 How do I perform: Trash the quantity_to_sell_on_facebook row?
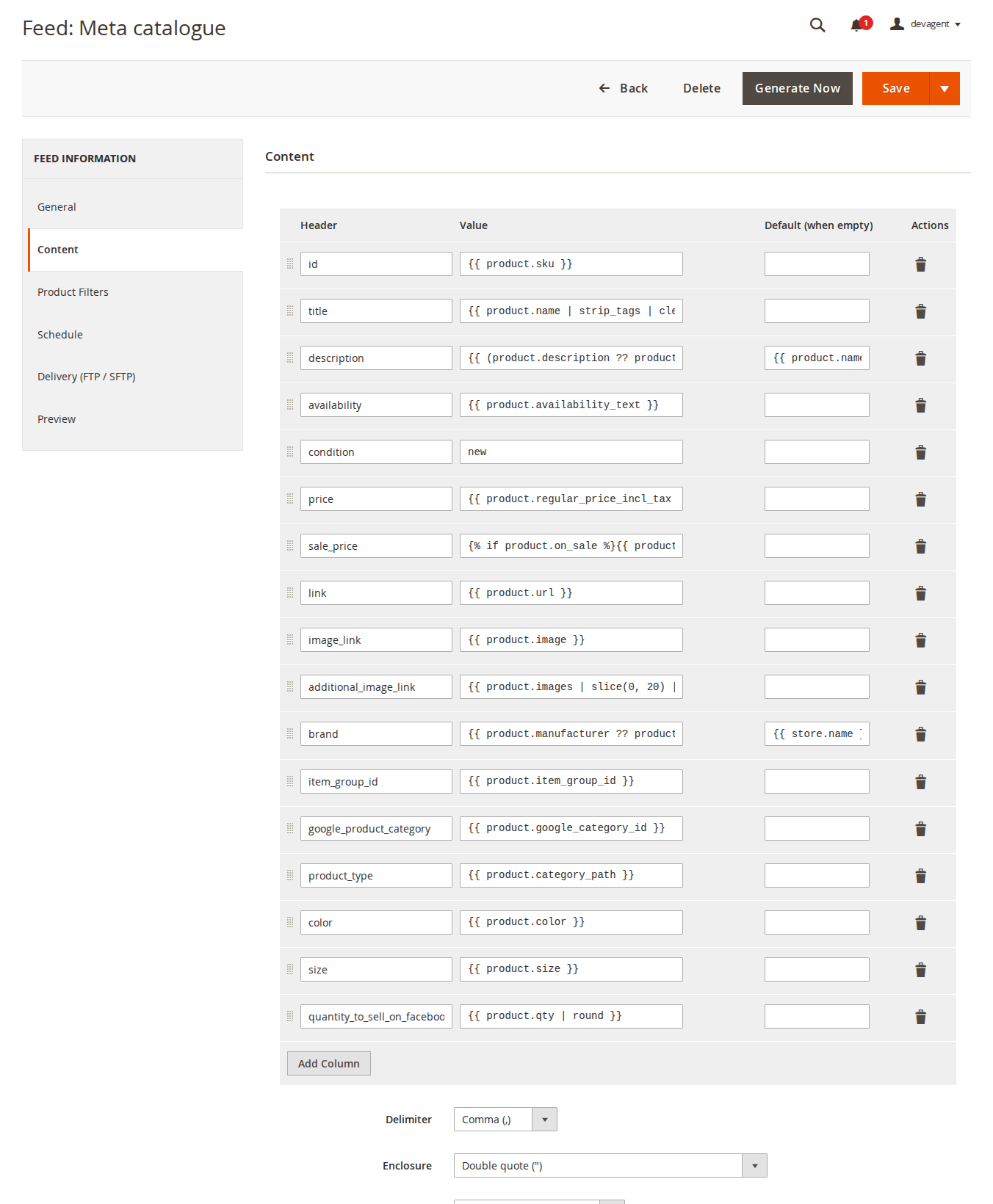point(920,1017)
